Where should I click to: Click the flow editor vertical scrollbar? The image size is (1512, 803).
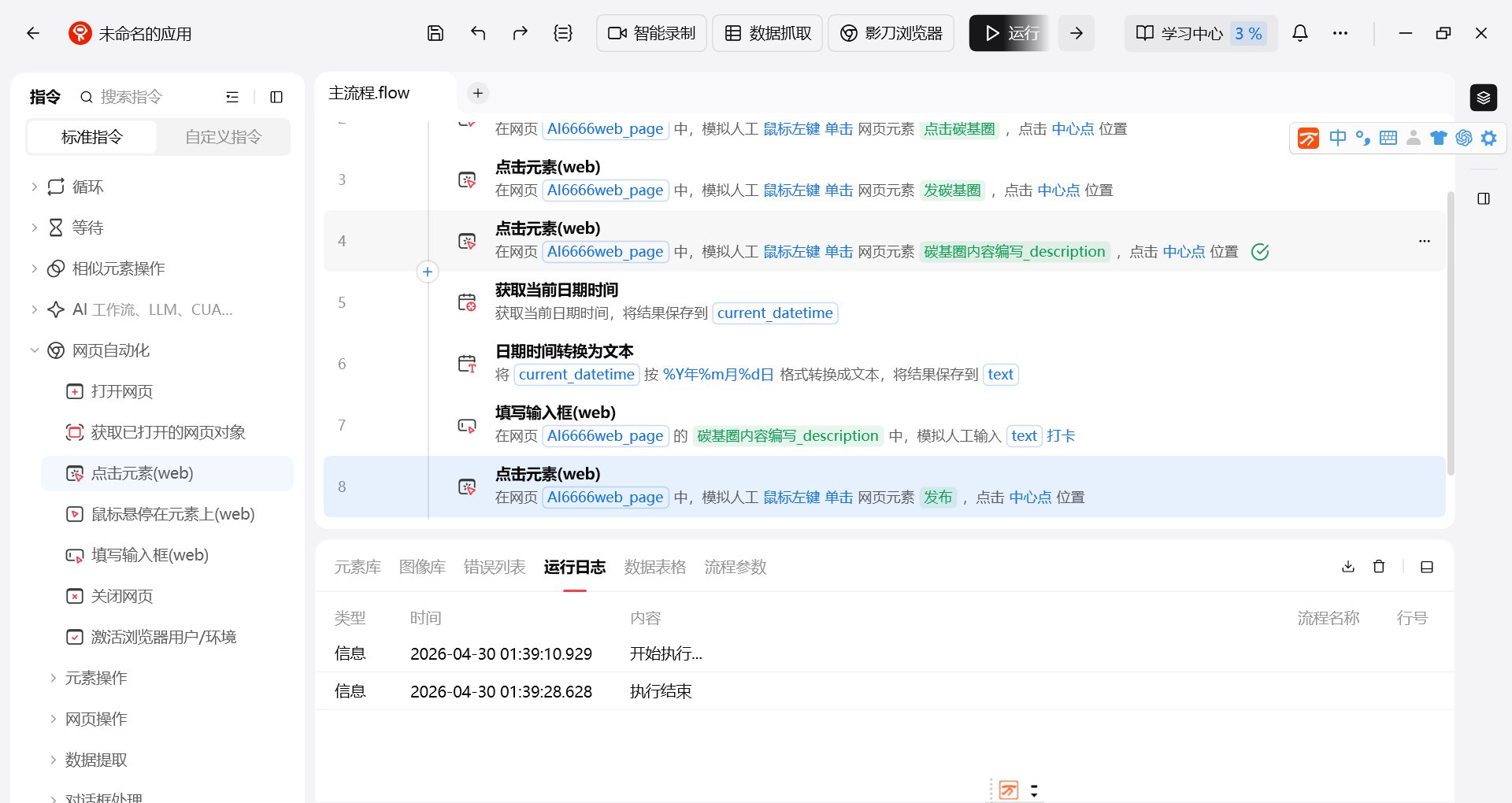click(1451, 331)
